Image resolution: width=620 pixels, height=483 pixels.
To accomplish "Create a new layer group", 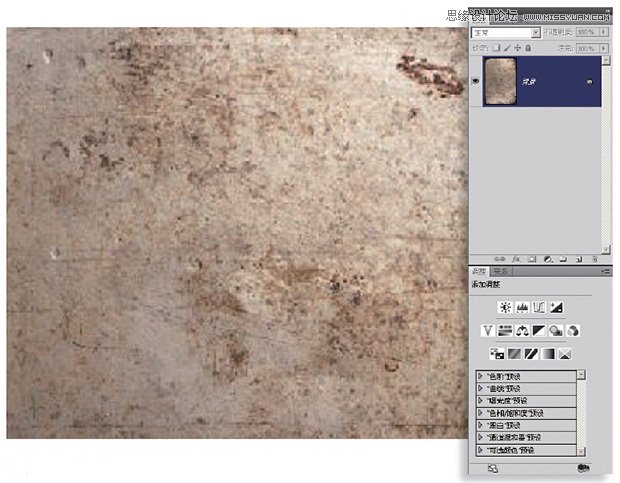I will (x=563, y=259).
